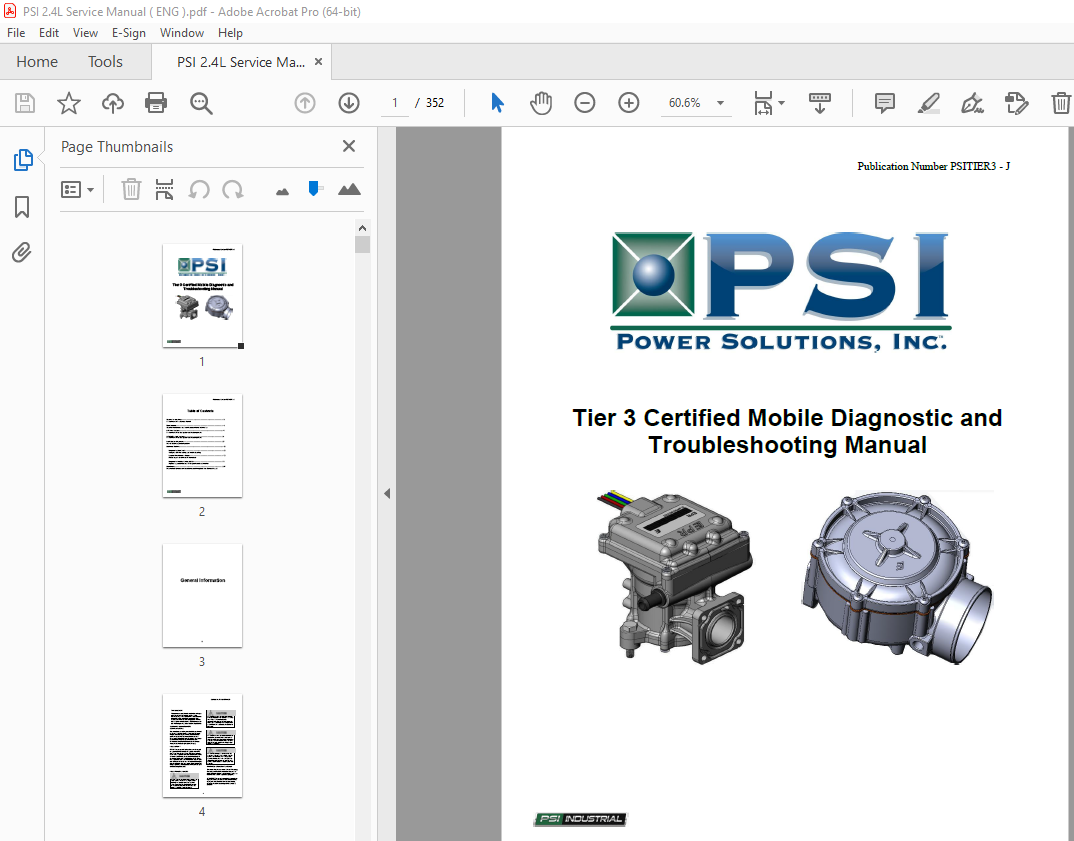Select page 2 Table of Contents thumbnail
Viewport: 1074px width, 841px height.
pos(202,446)
